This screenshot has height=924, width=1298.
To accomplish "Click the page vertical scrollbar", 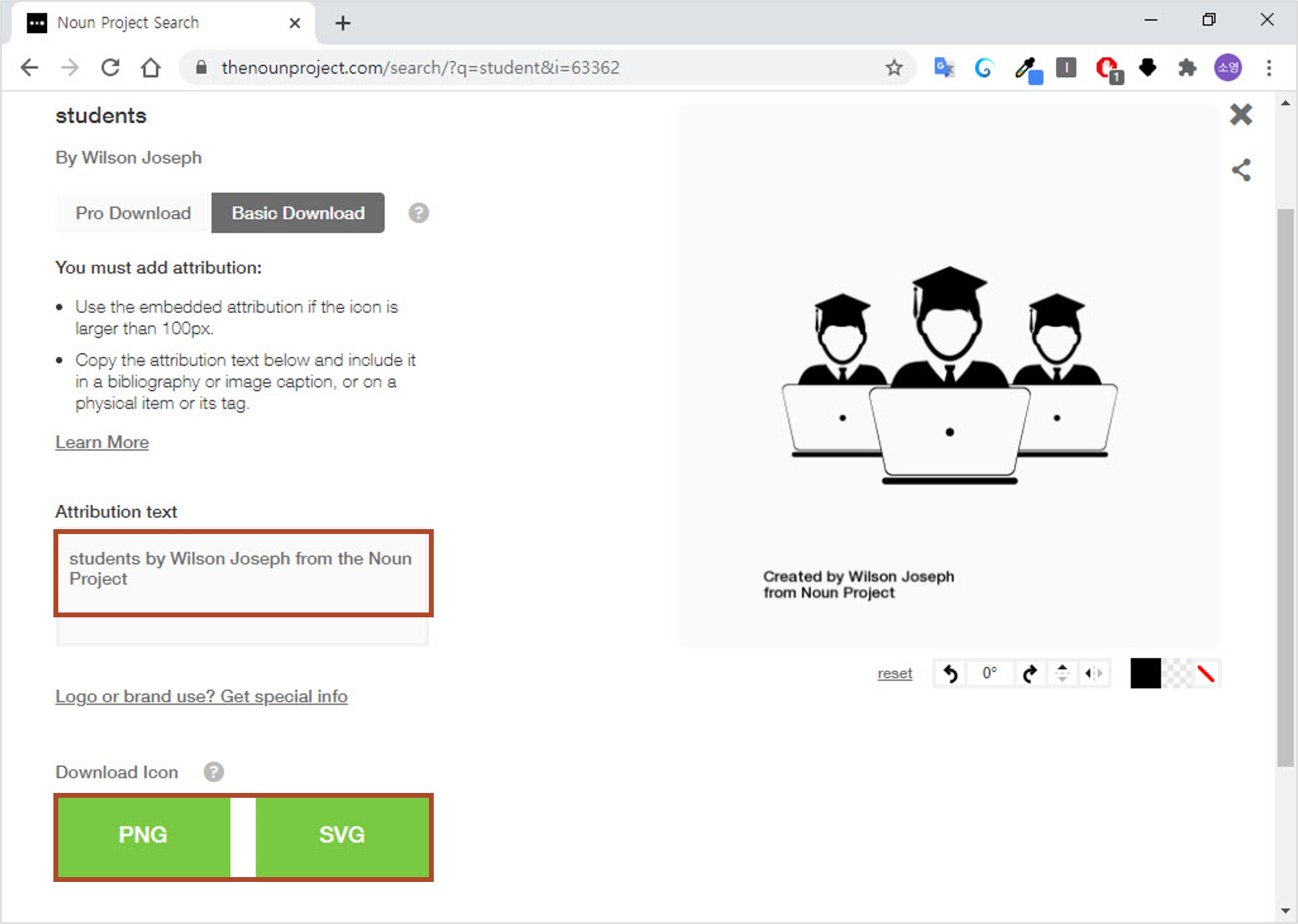I will click(x=1286, y=487).
